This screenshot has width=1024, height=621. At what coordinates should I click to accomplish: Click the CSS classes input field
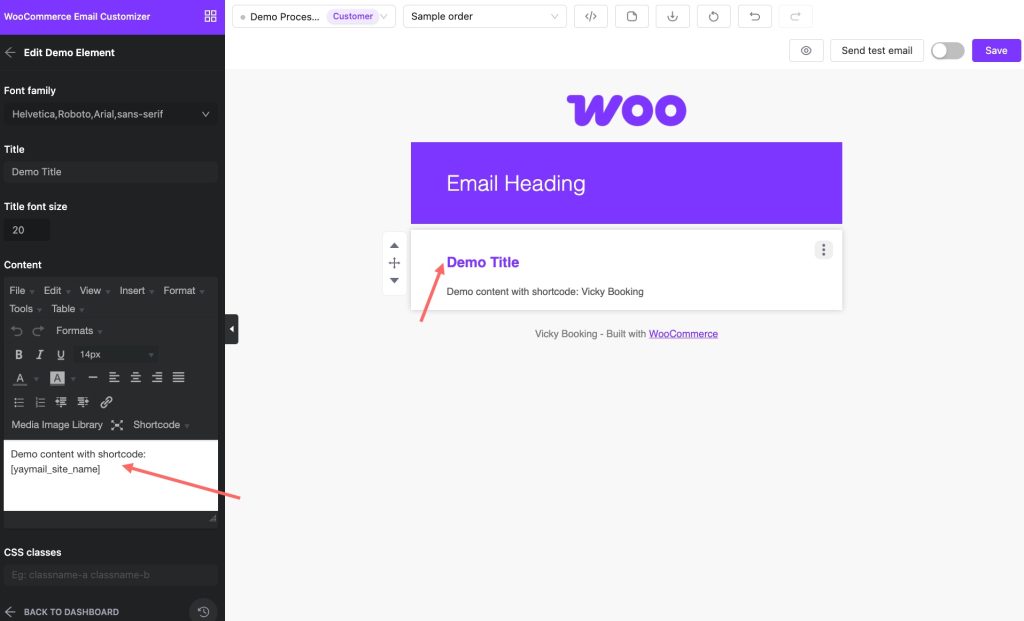click(110, 575)
